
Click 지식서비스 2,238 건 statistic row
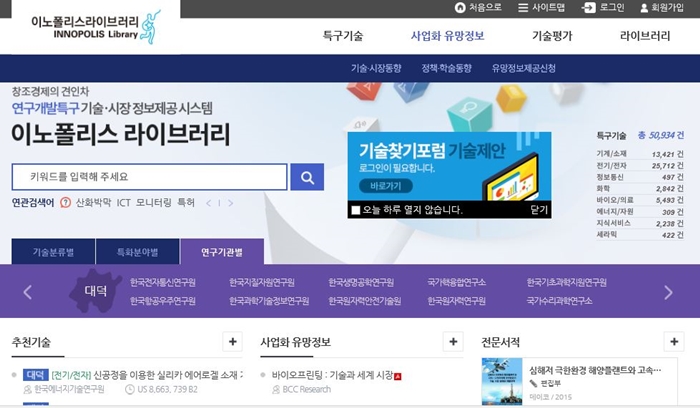[640, 224]
